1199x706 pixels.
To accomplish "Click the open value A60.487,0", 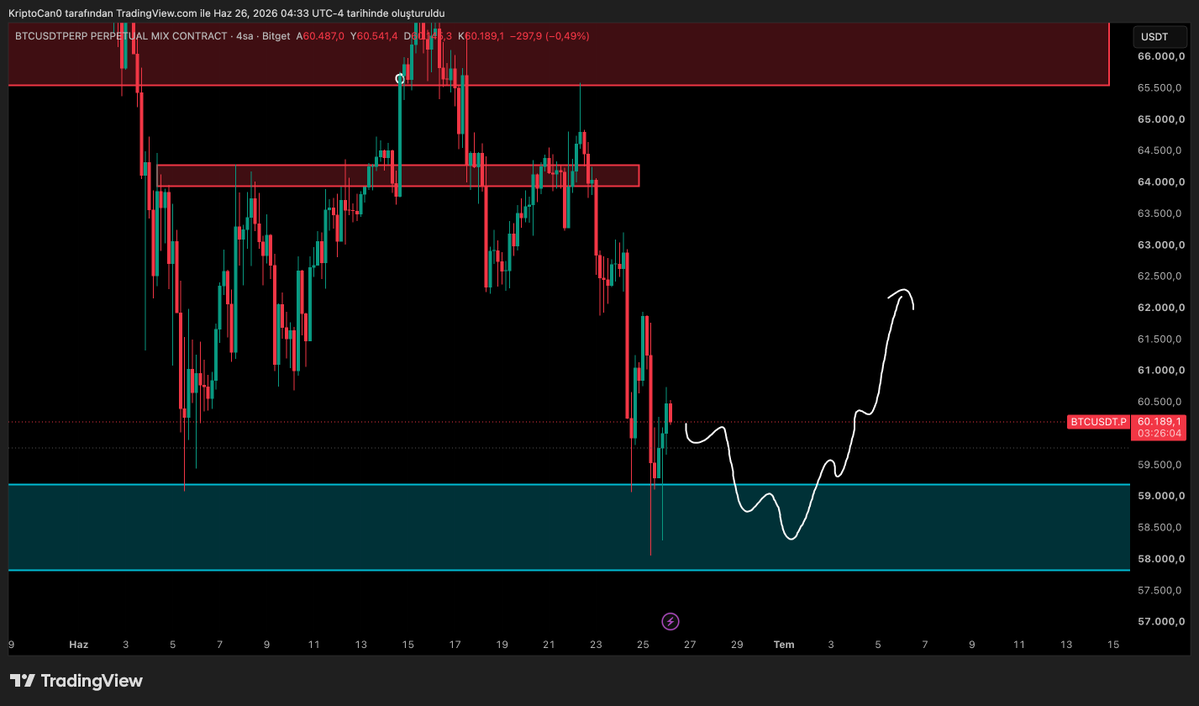I will coord(320,36).
